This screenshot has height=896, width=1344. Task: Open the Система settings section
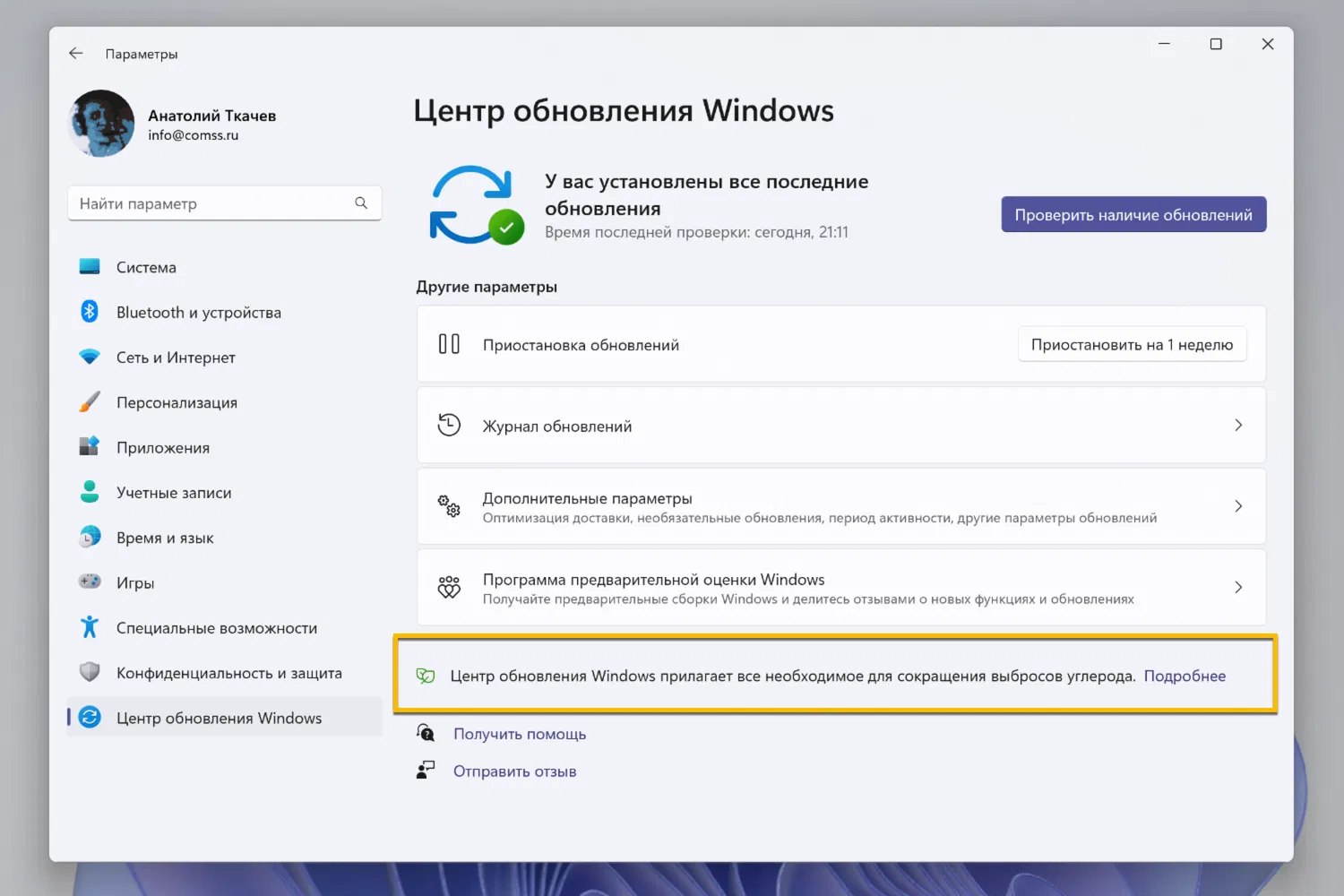(x=146, y=267)
